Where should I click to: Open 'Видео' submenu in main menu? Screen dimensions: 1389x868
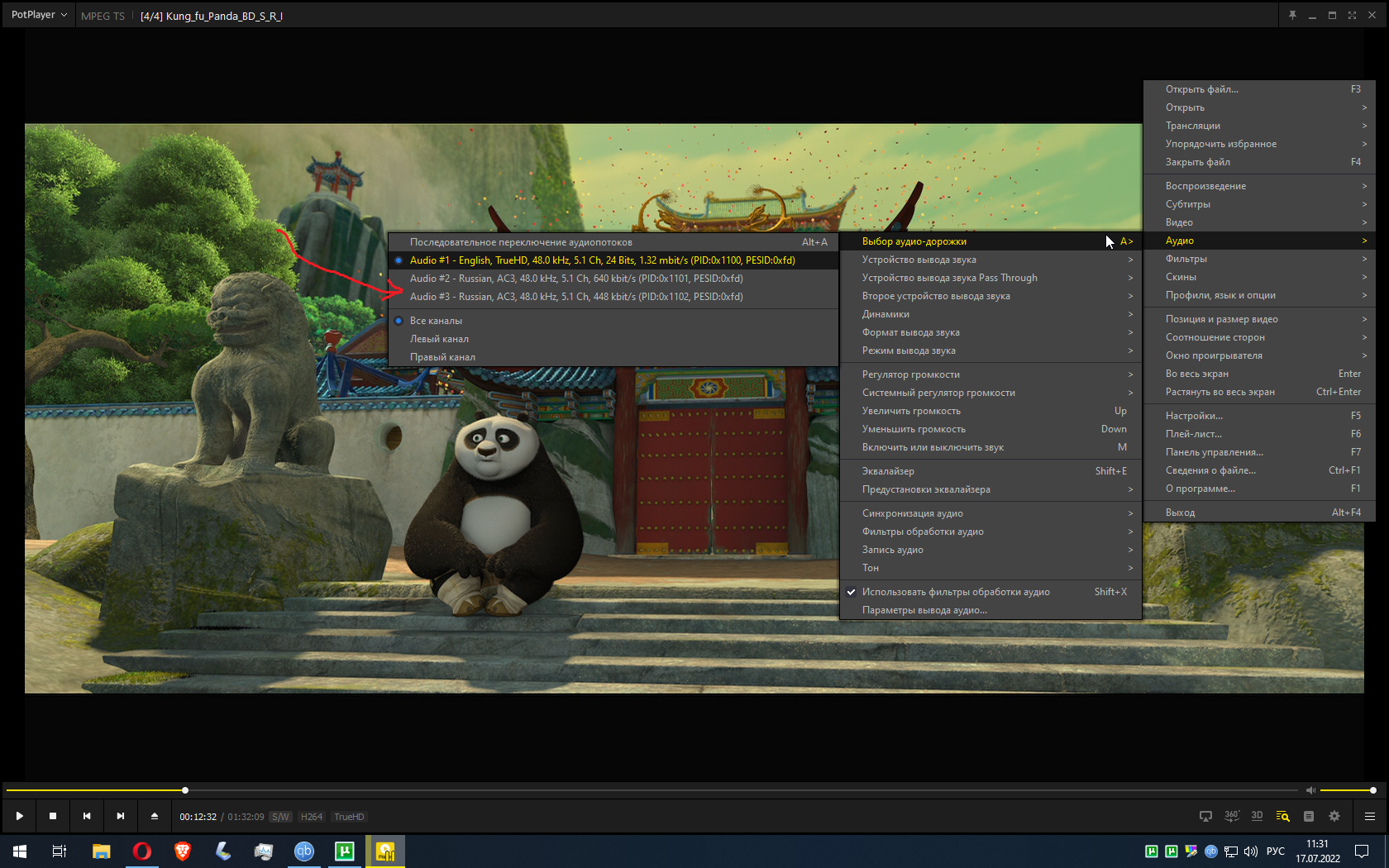tap(1259, 222)
